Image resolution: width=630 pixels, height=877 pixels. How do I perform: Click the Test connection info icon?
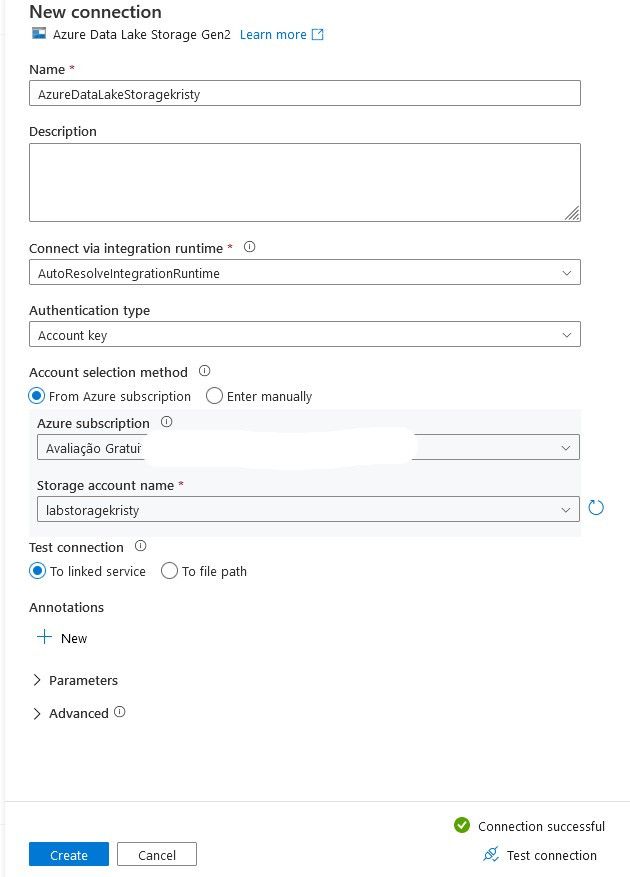(x=141, y=546)
